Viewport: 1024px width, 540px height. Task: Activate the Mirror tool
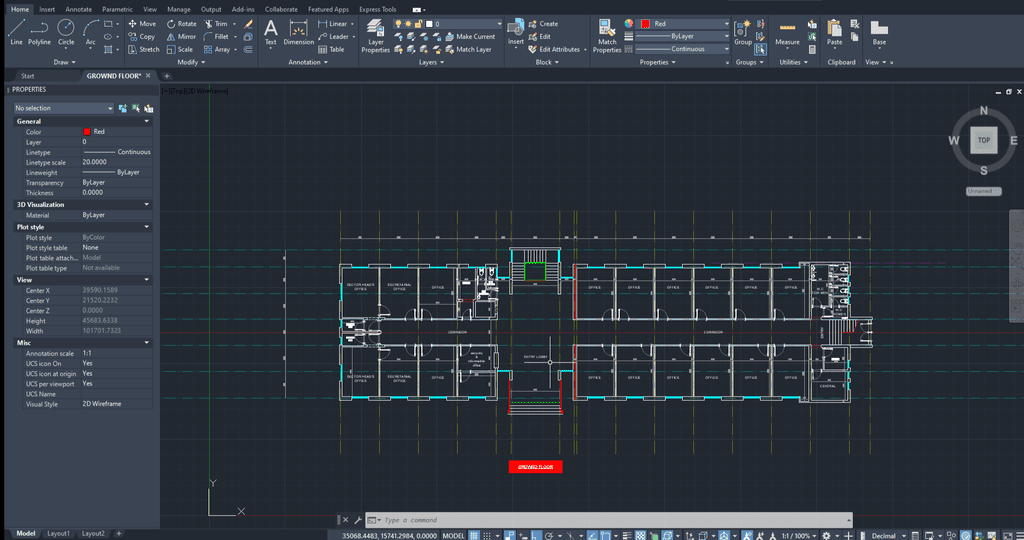(181, 36)
